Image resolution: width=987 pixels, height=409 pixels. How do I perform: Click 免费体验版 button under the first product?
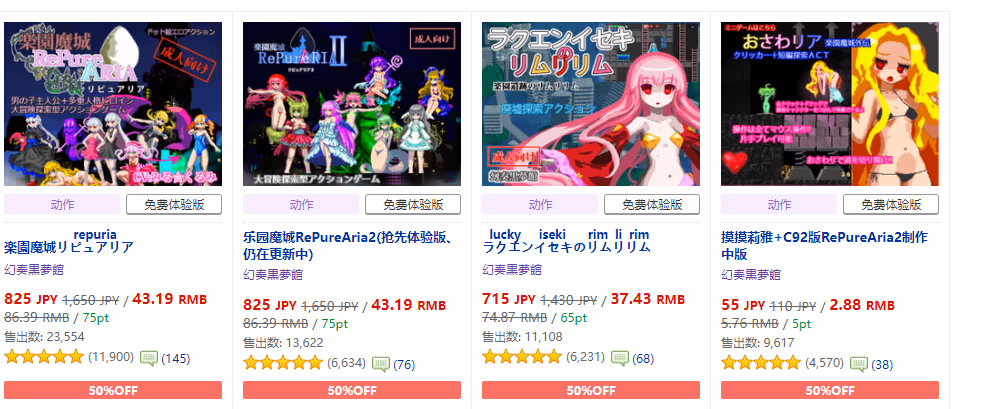point(174,204)
